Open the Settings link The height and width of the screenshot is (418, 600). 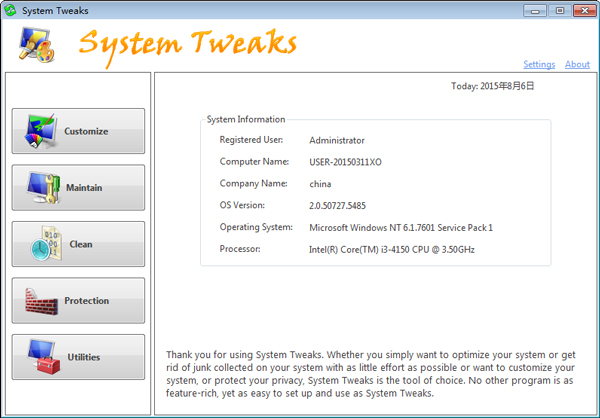[x=539, y=64]
